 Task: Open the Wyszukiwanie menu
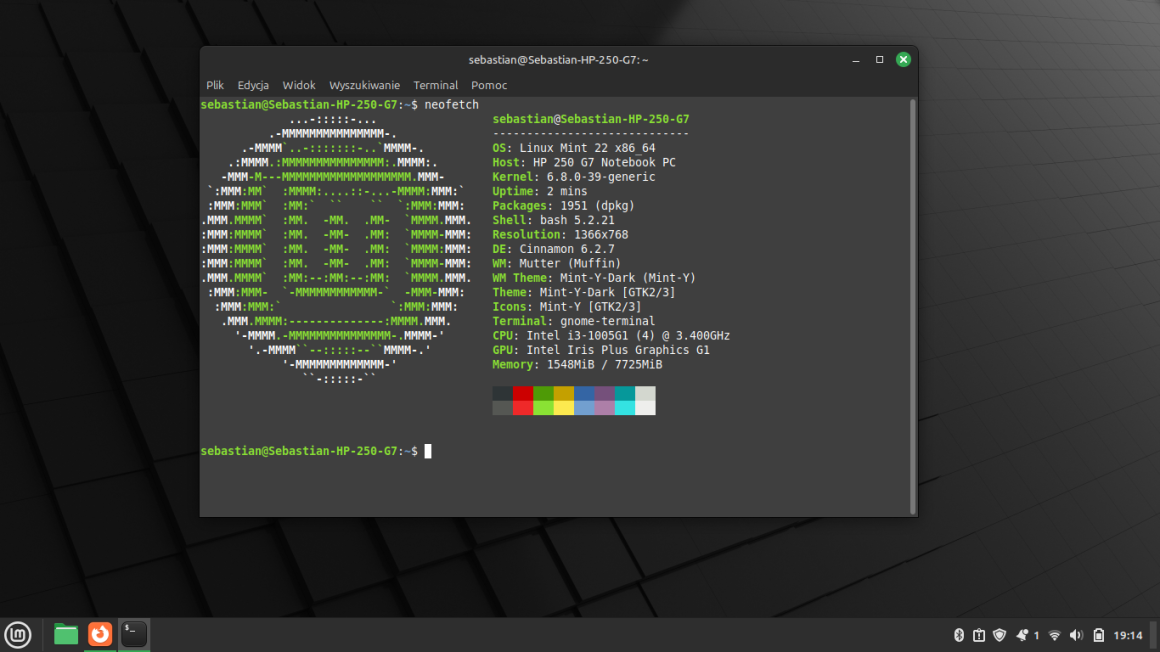point(364,85)
